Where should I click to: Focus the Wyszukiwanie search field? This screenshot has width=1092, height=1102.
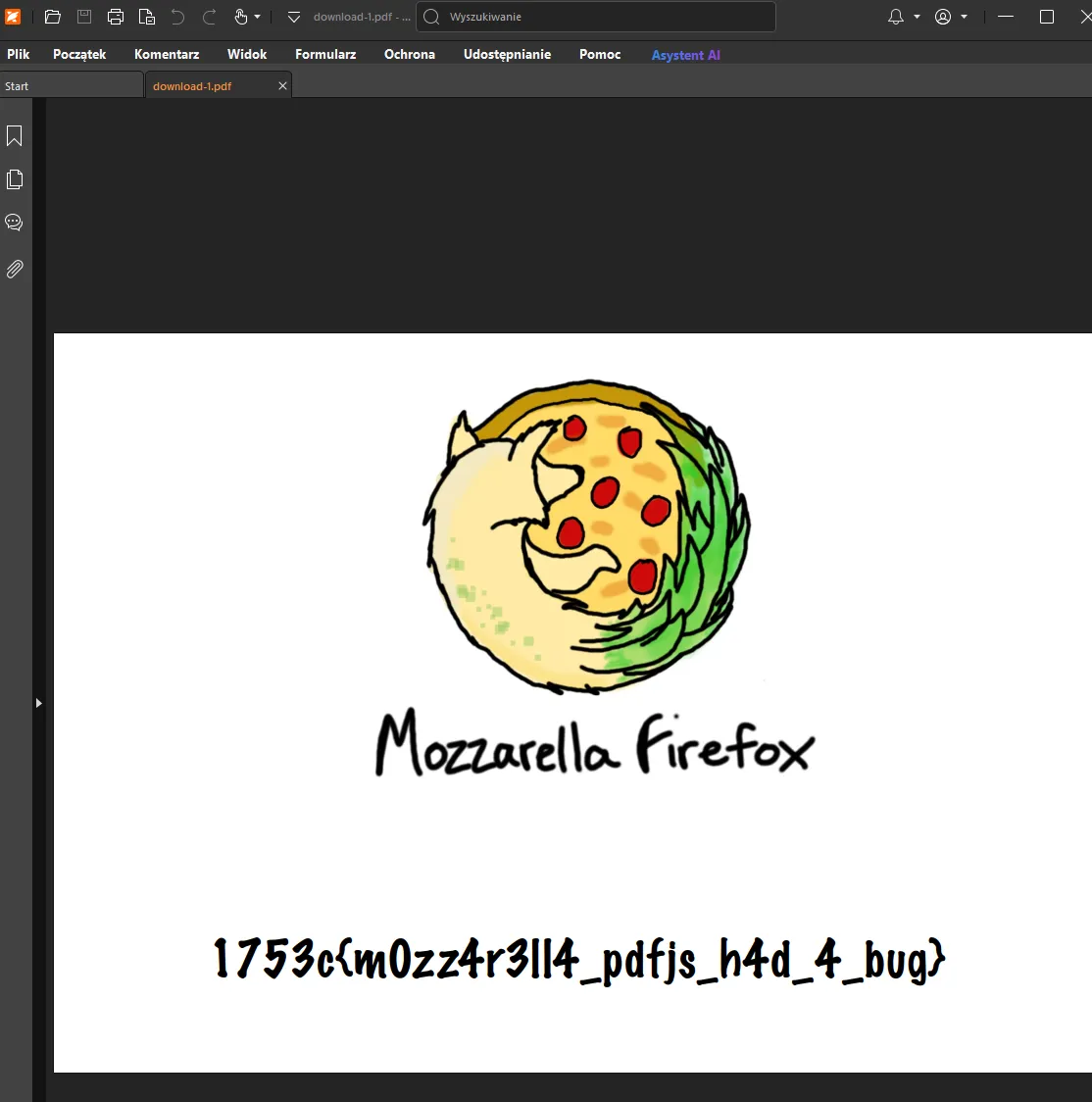596,17
